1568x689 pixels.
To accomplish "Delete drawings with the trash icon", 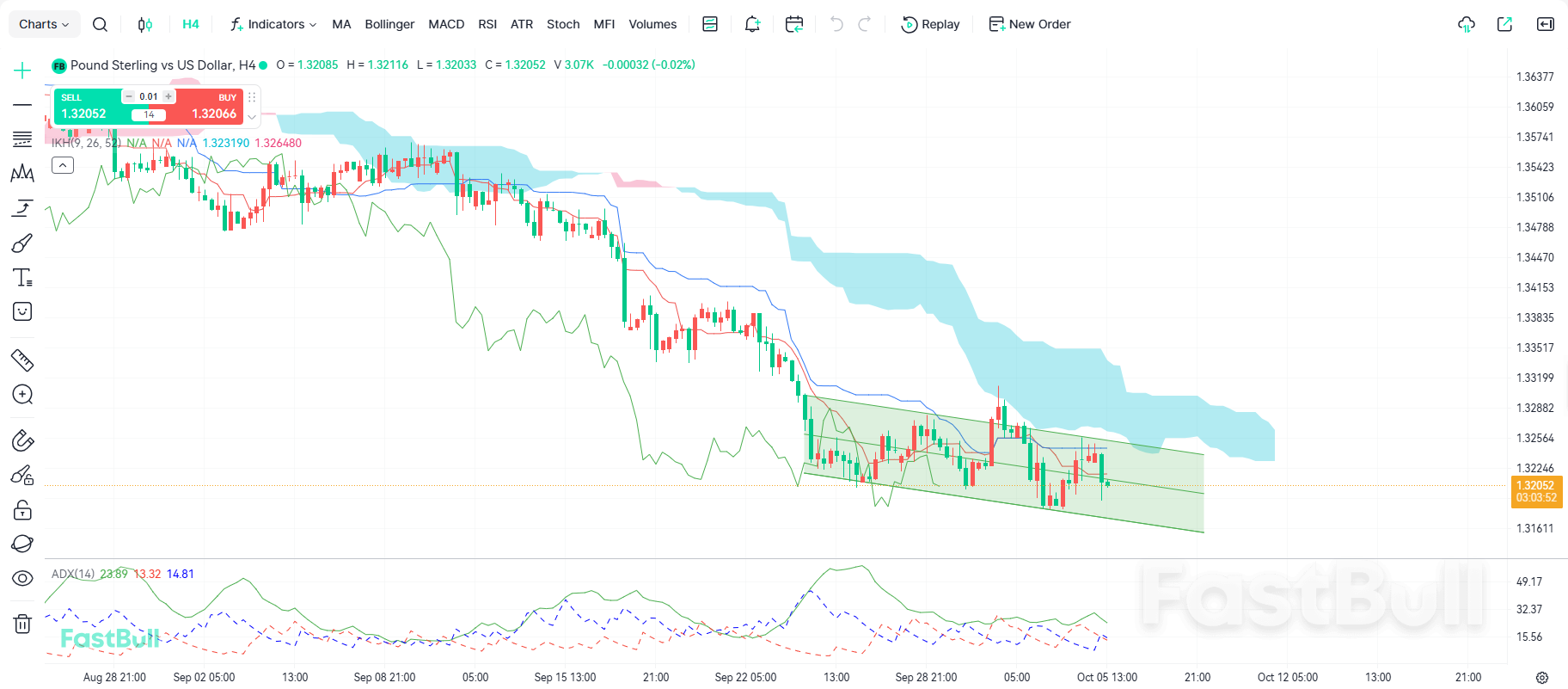I will (x=22, y=624).
